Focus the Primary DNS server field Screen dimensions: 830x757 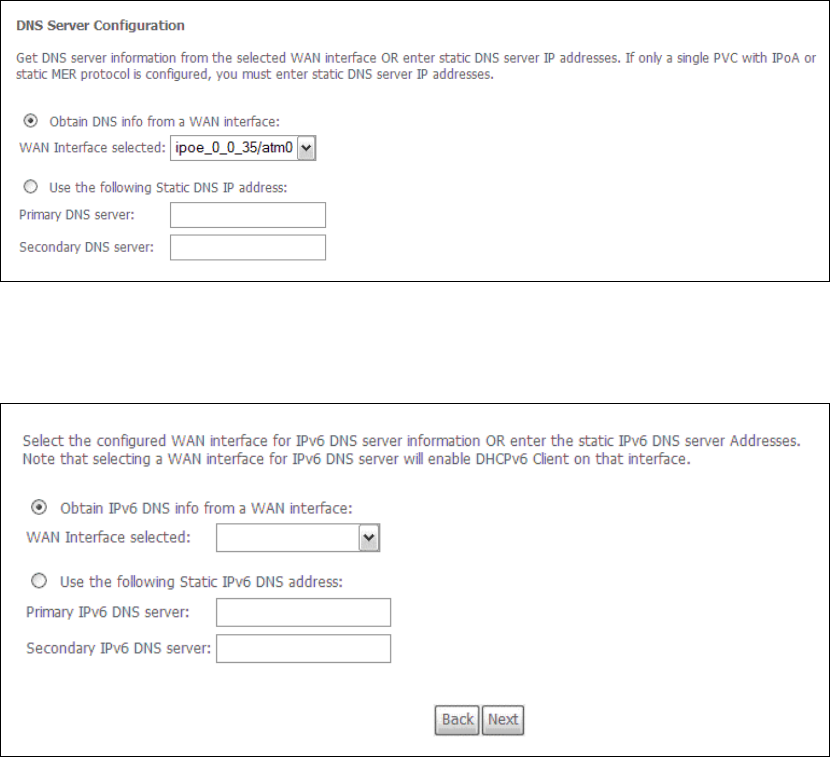pos(248,215)
